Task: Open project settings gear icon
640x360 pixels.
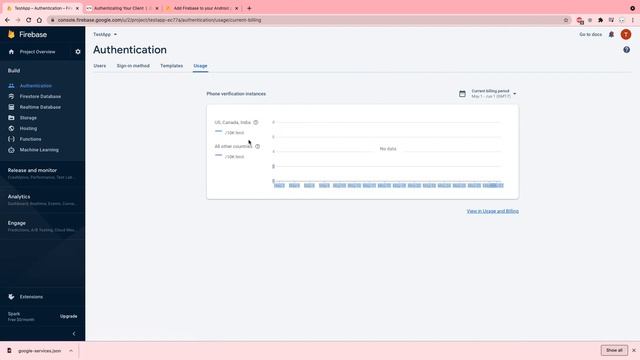Action: (x=78, y=52)
